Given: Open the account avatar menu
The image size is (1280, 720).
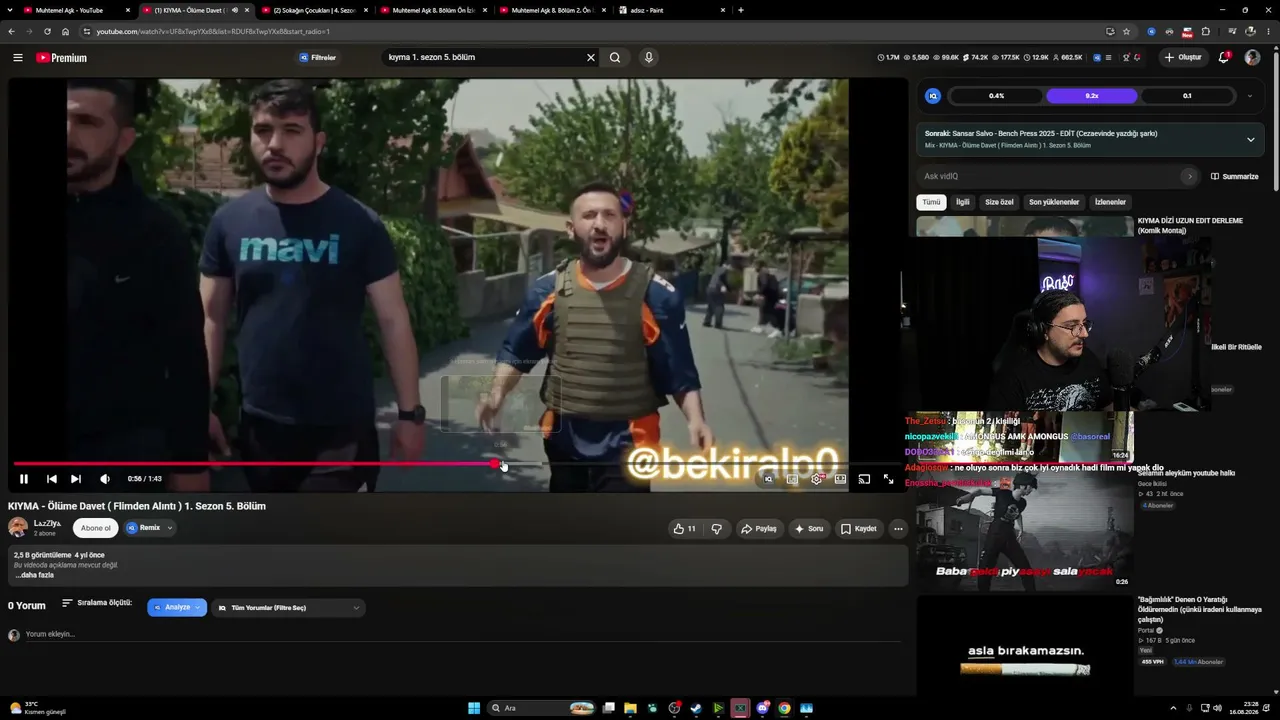Looking at the screenshot, I should pyautogui.click(x=1252, y=58).
